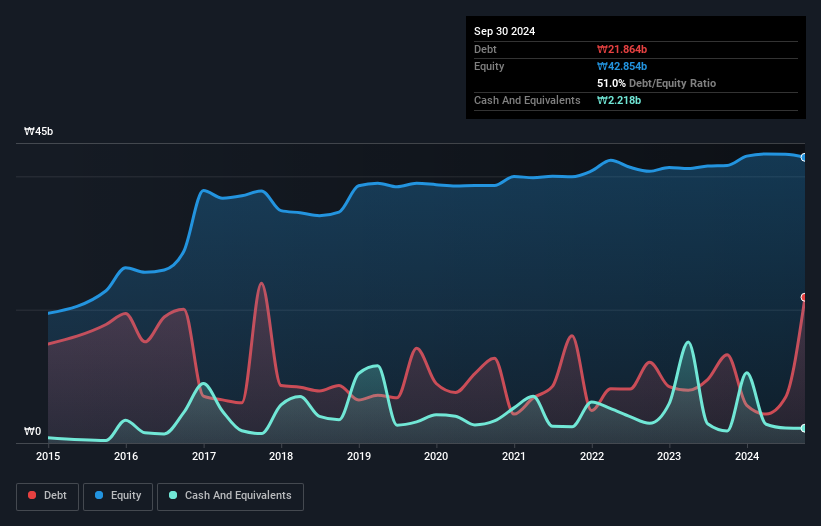Click Cash And Equivalents label in tooltip
The height and width of the screenshot is (526, 821).
[x=527, y=100]
